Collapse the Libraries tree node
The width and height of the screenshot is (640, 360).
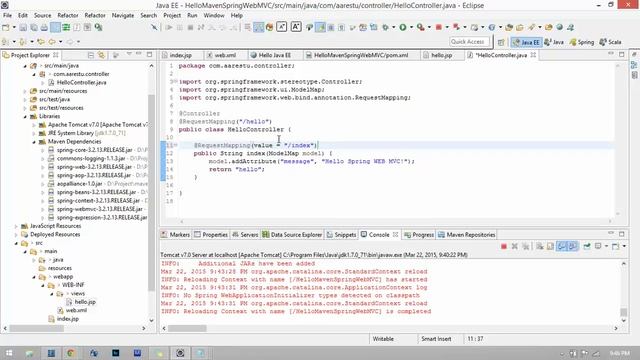(x=25, y=116)
